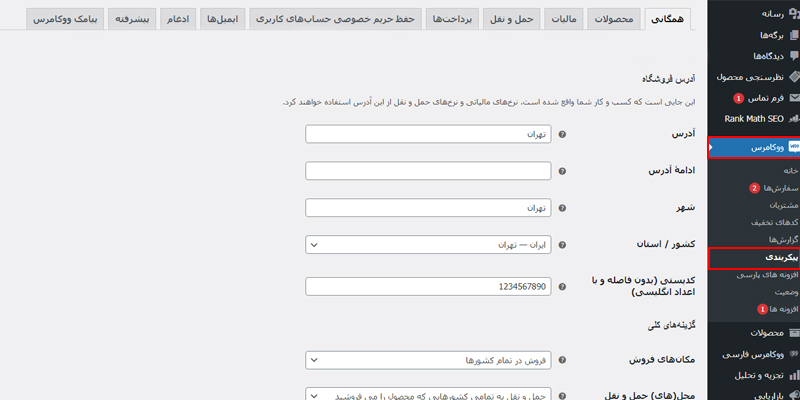Click the فرم تماس envelope icon

click(x=794, y=98)
